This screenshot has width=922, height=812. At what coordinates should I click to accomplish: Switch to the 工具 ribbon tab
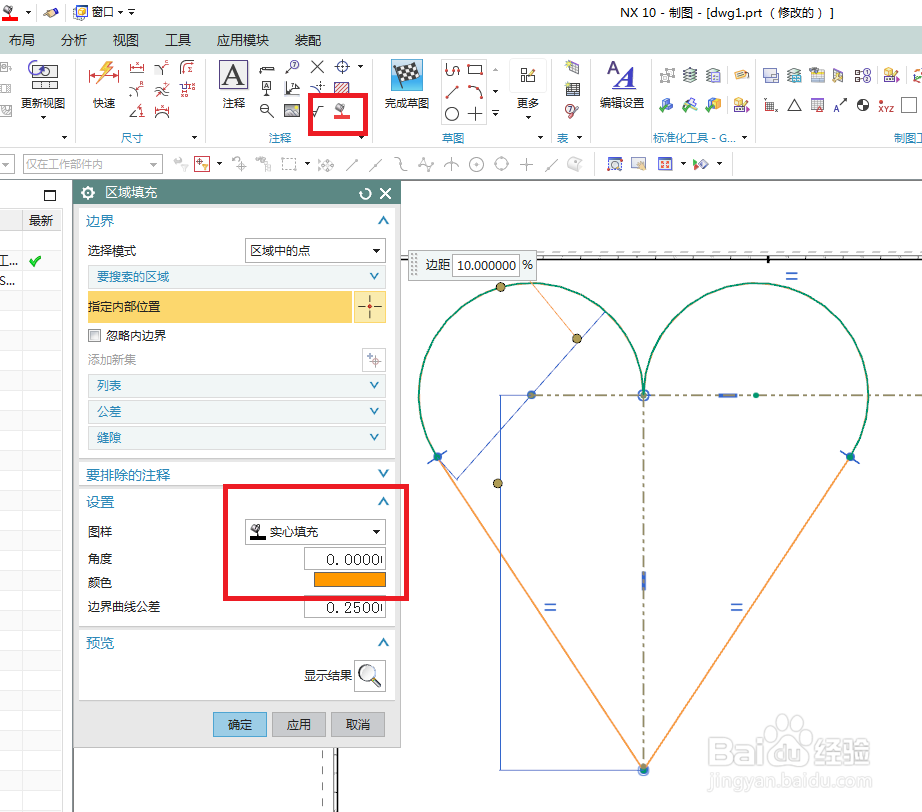click(178, 40)
